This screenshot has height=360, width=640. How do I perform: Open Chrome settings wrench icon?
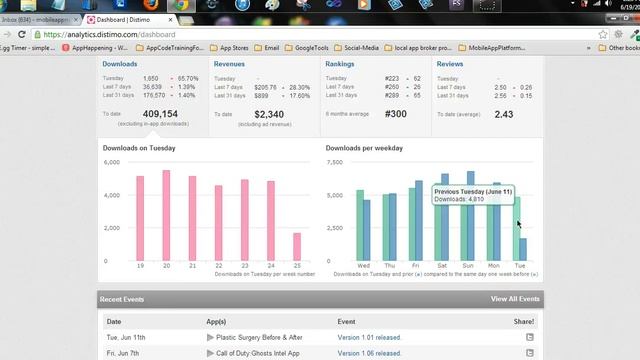point(618,35)
